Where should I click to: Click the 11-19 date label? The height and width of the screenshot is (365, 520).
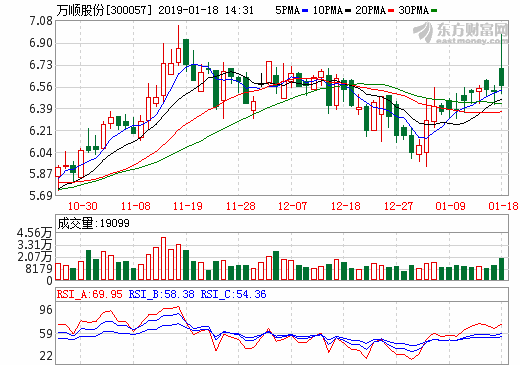pos(188,206)
